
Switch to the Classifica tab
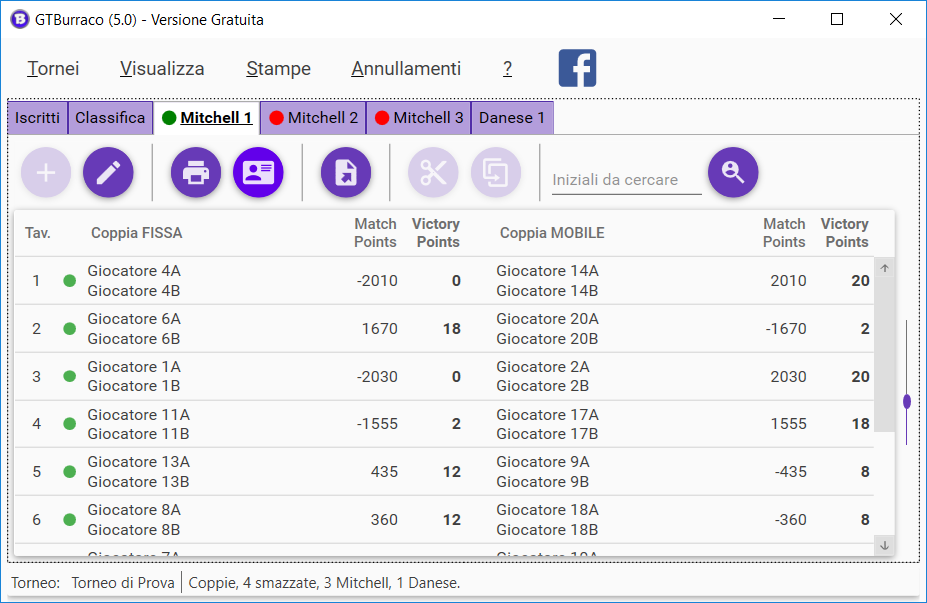(x=110, y=118)
